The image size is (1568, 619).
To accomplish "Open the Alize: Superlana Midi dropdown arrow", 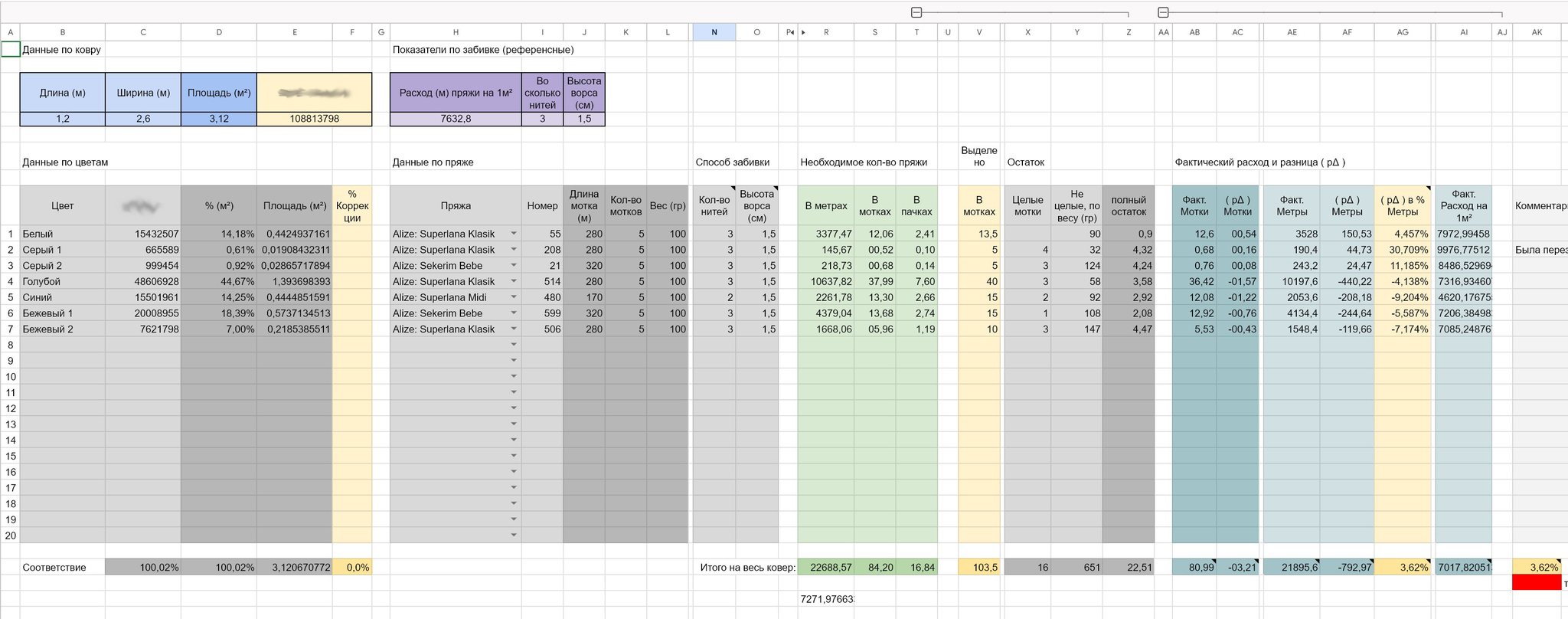I will click(x=514, y=297).
